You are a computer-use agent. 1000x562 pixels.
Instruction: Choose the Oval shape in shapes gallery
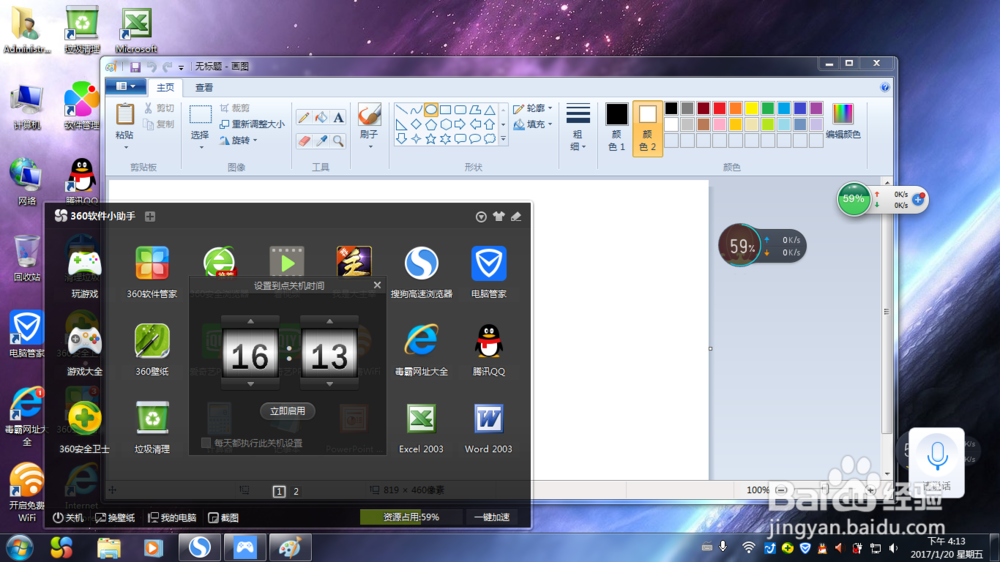[x=431, y=110]
